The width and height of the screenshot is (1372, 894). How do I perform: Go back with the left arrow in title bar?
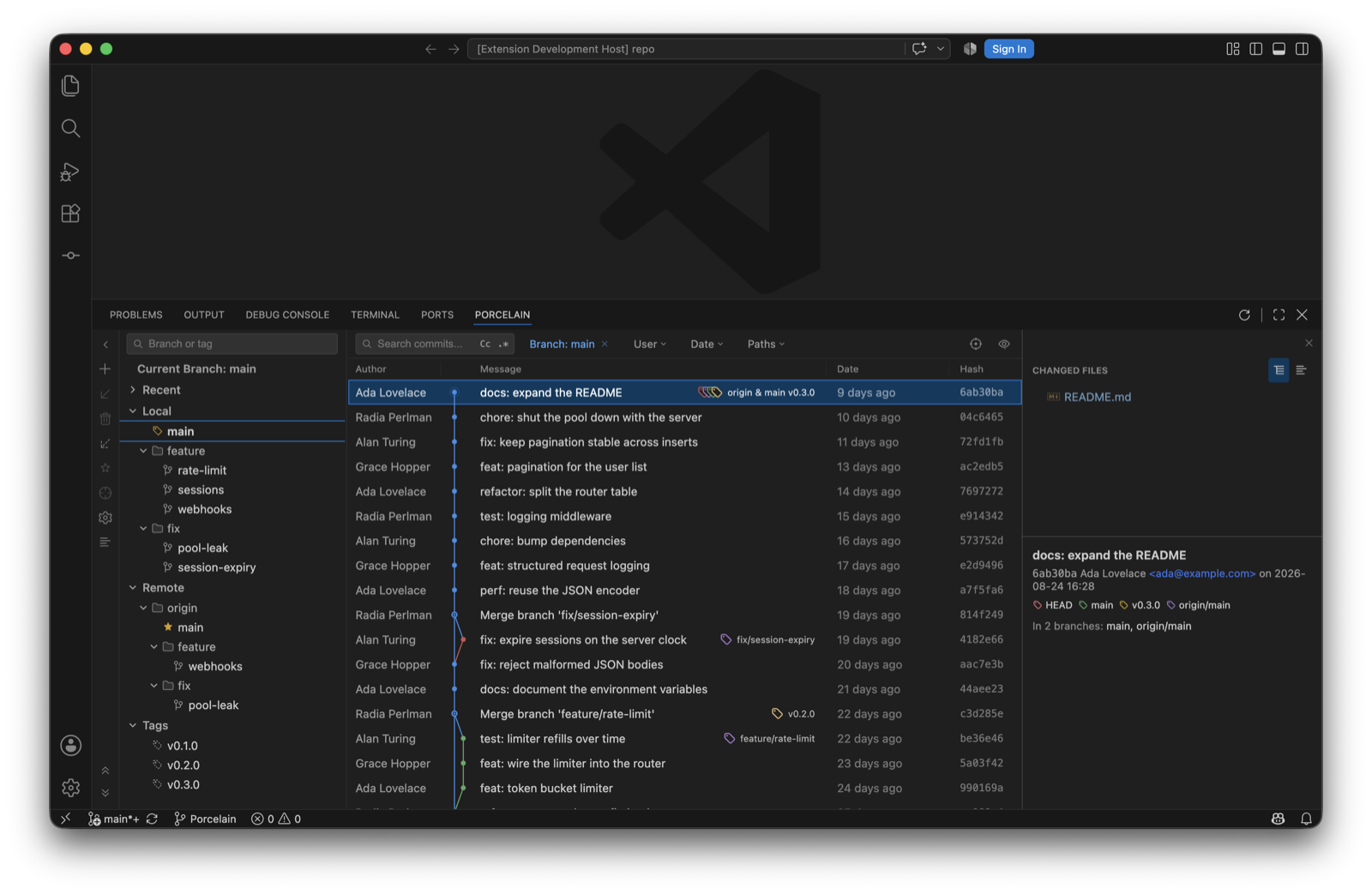[x=430, y=49]
